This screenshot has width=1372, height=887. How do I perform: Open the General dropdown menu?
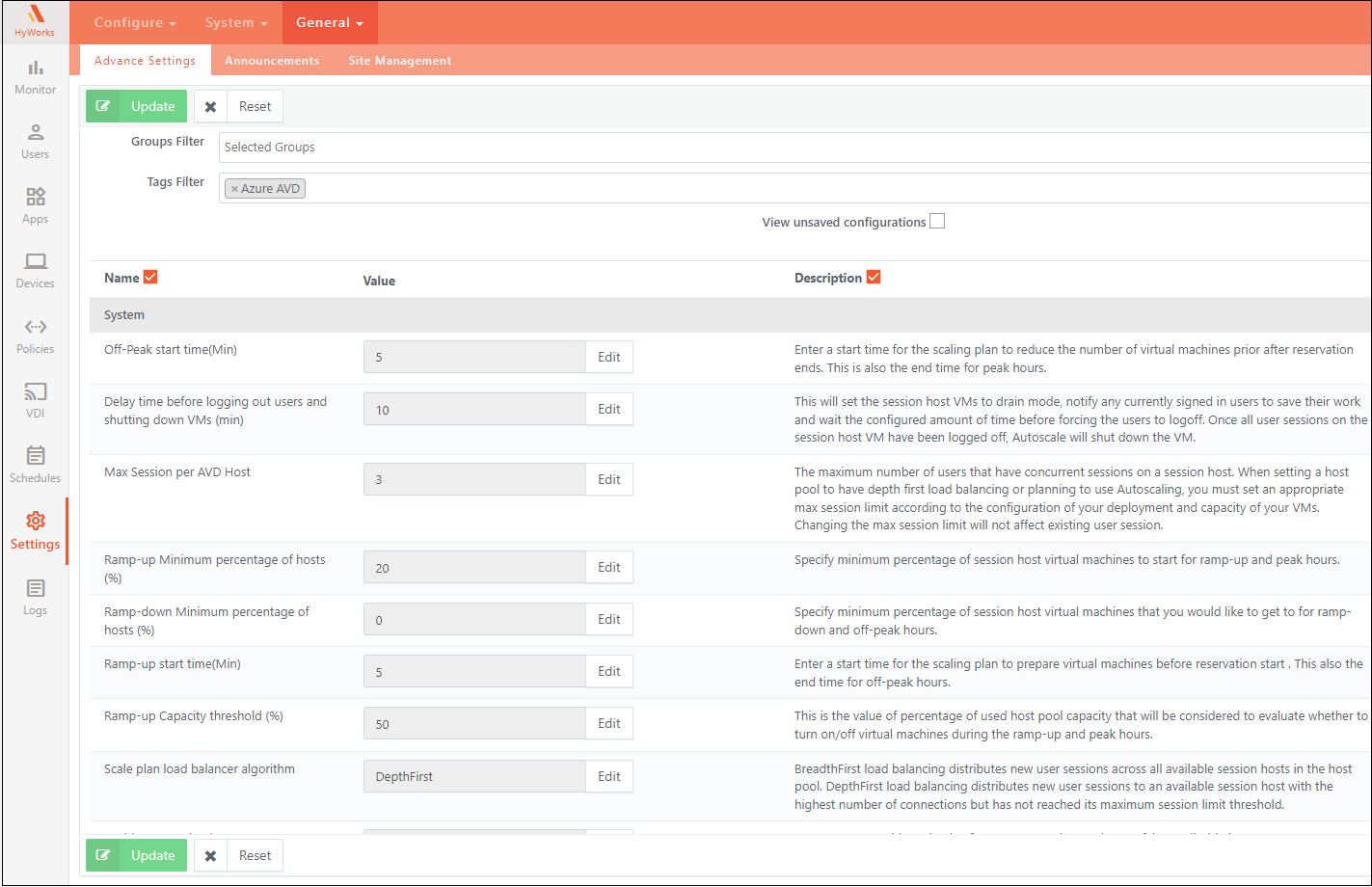[330, 22]
